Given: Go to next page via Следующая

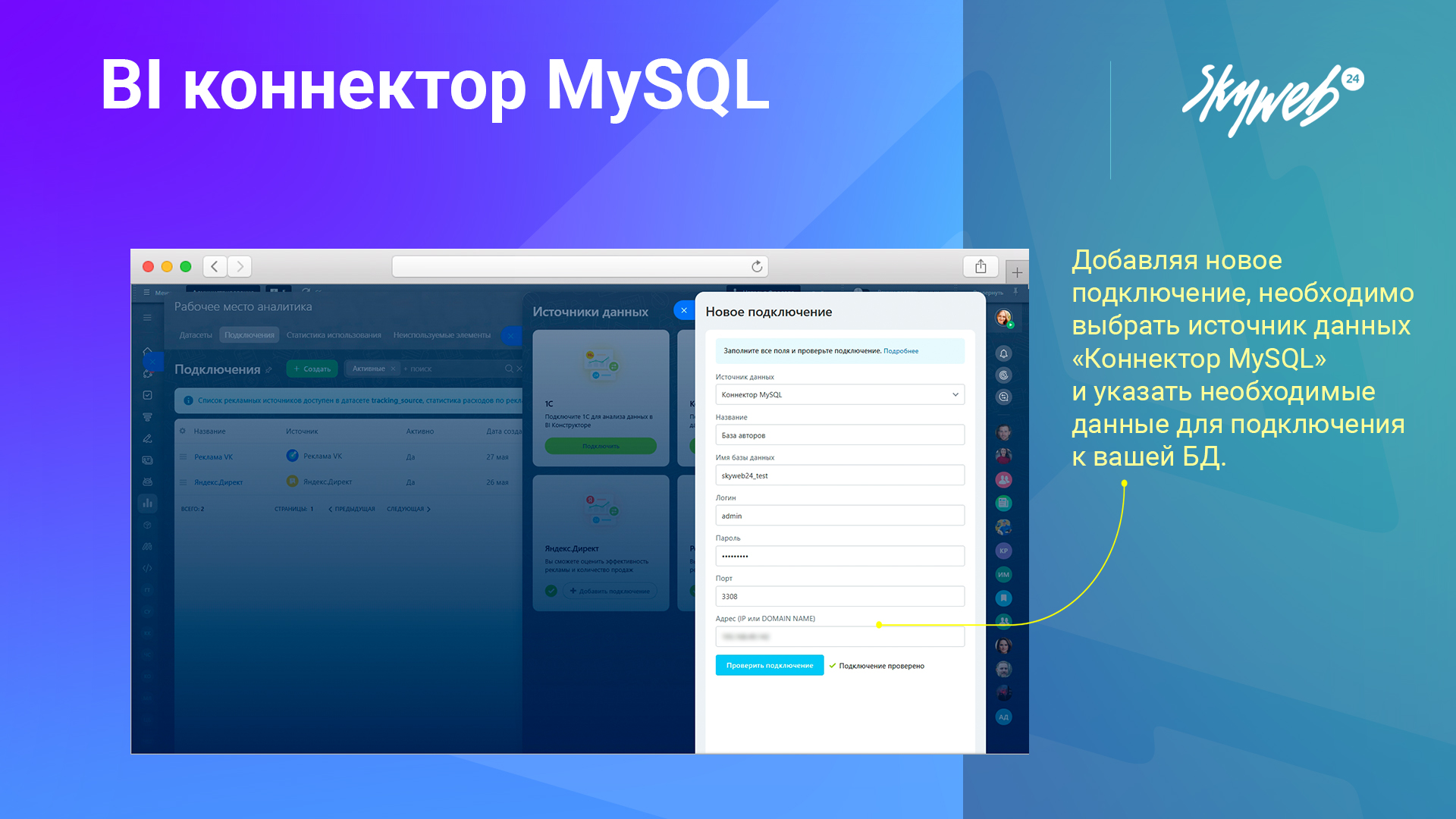Looking at the screenshot, I should (408, 509).
